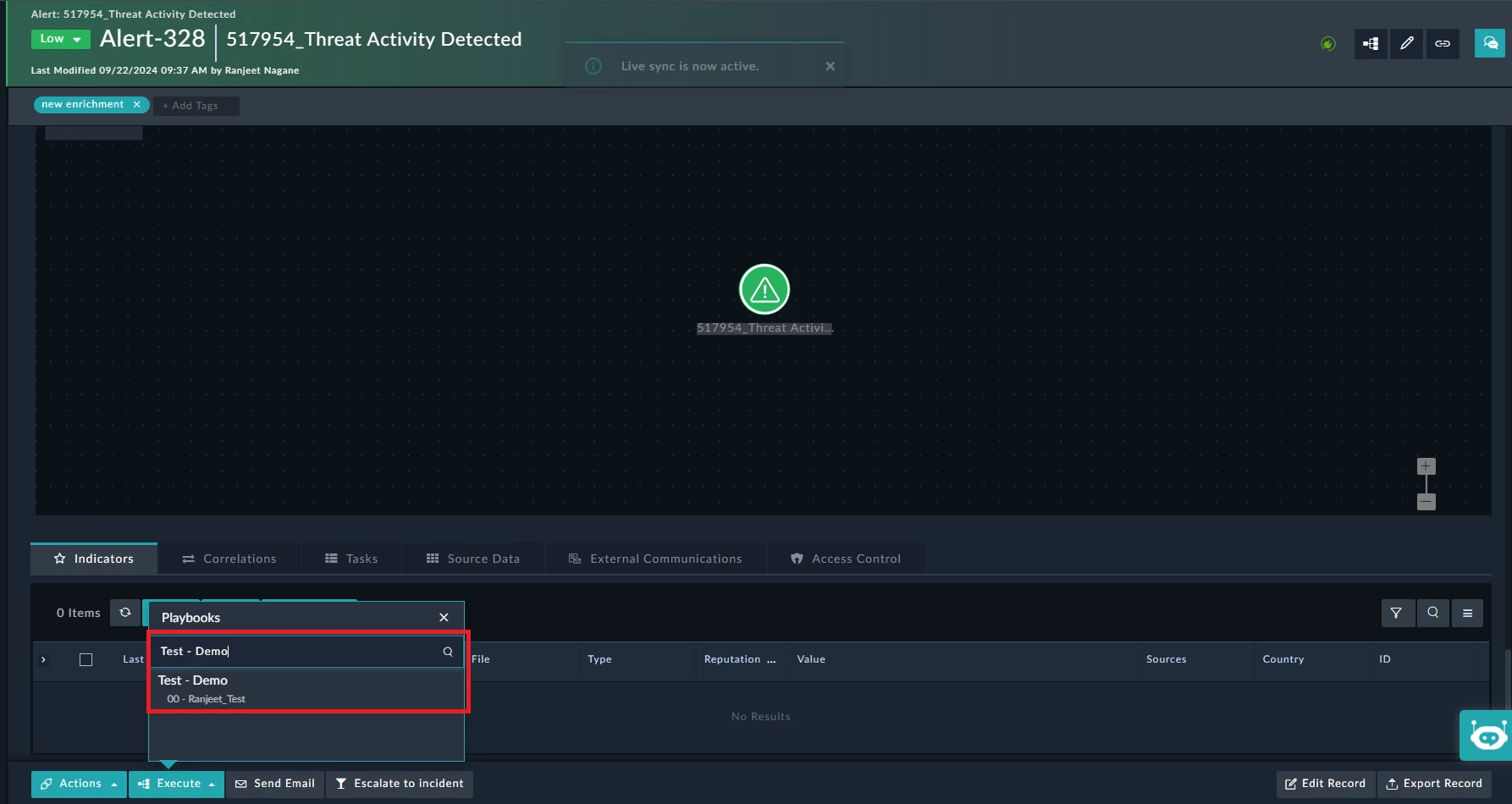Screen dimensions: 1512x804
Task: Zoom out the graph with minus
Action: (1426, 502)
